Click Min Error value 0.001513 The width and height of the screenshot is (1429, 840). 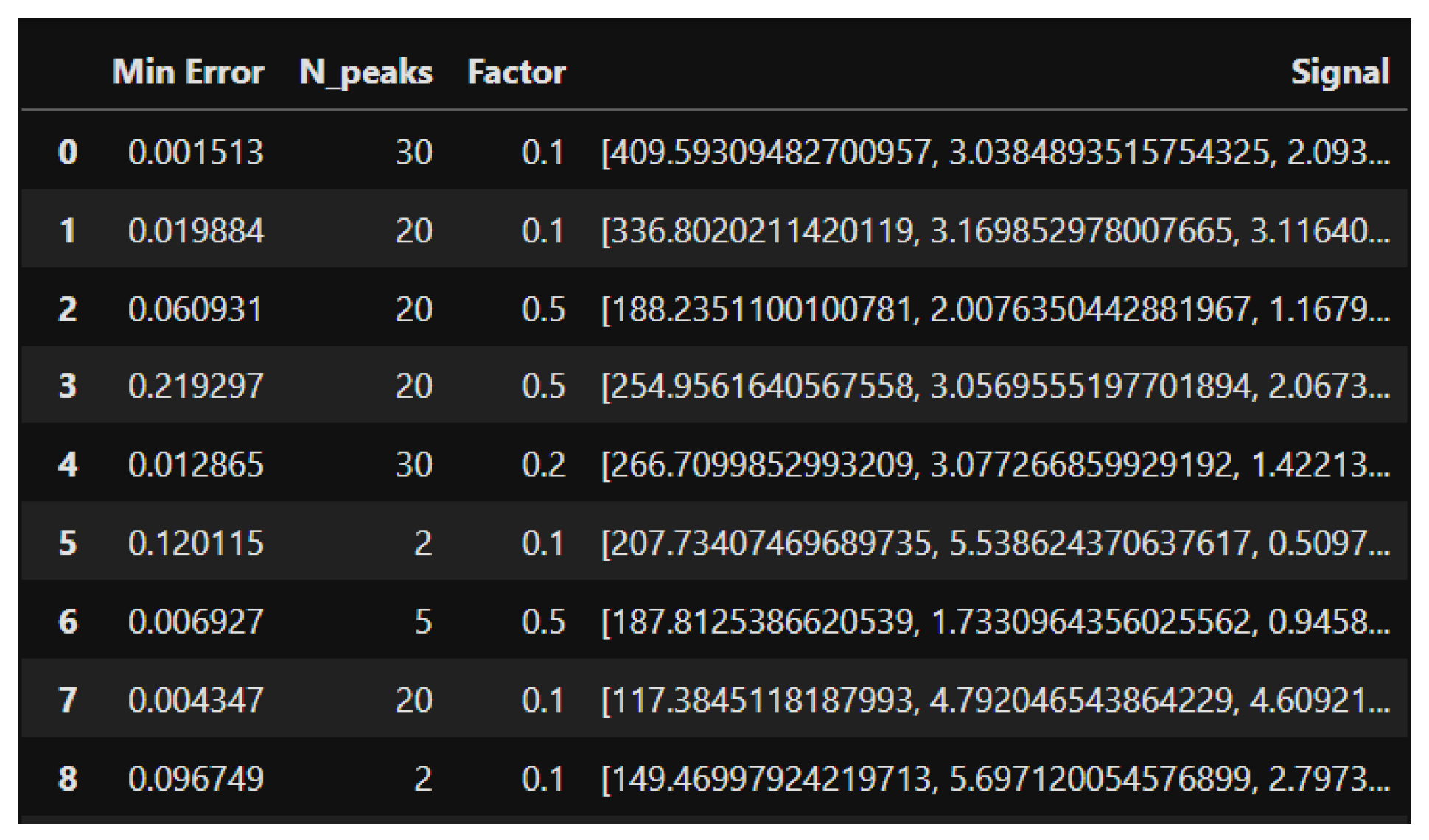click(x=195, y=153)
